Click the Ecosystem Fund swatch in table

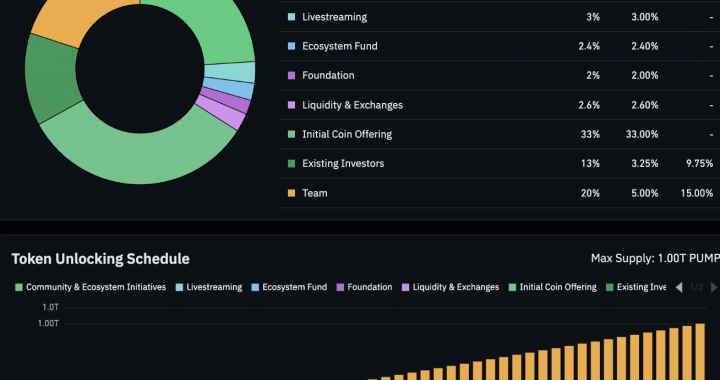tap(291, 46)
